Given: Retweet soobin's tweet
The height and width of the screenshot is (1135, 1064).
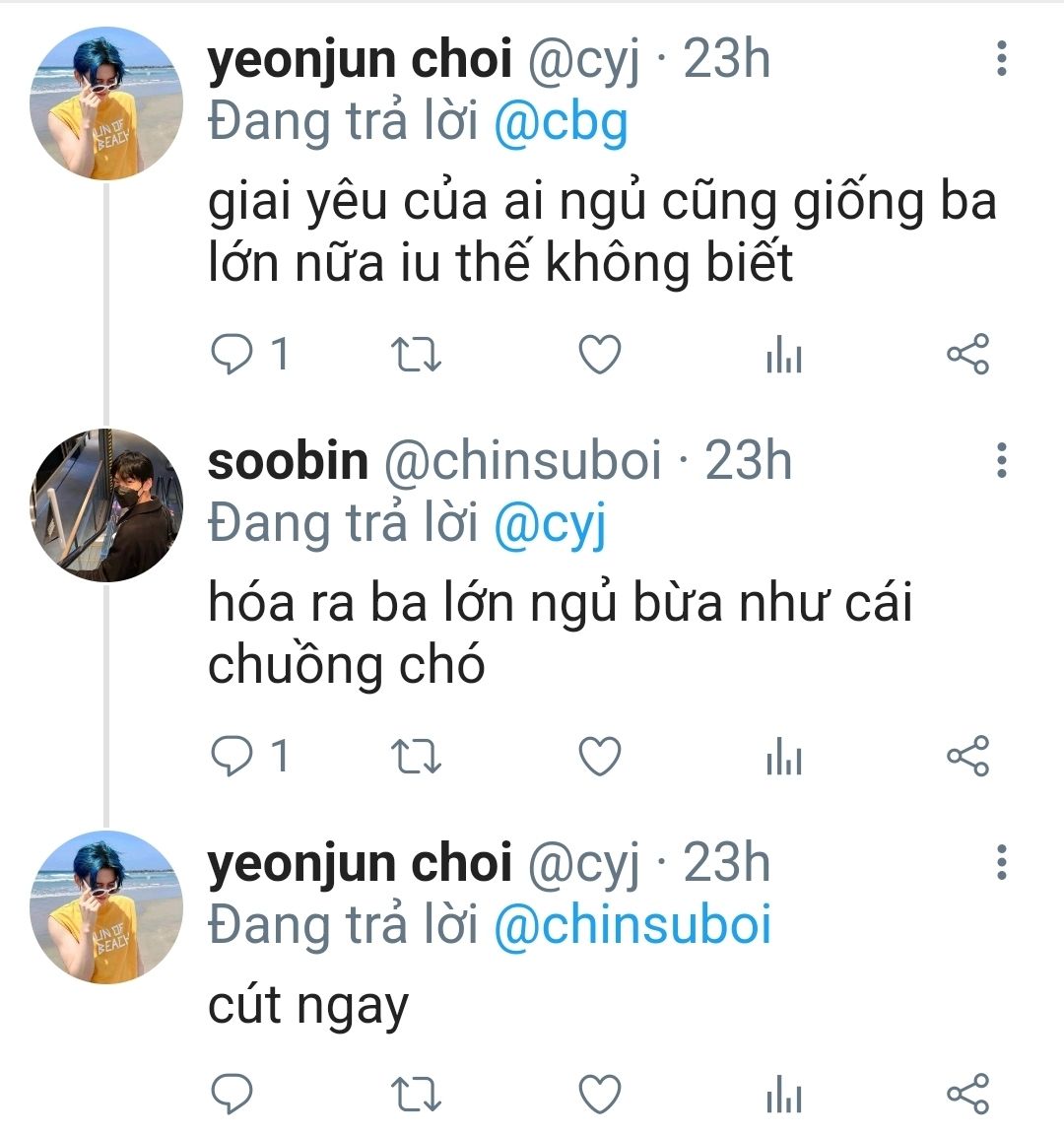Looking at the screenshot, I should tap(416, 757).
